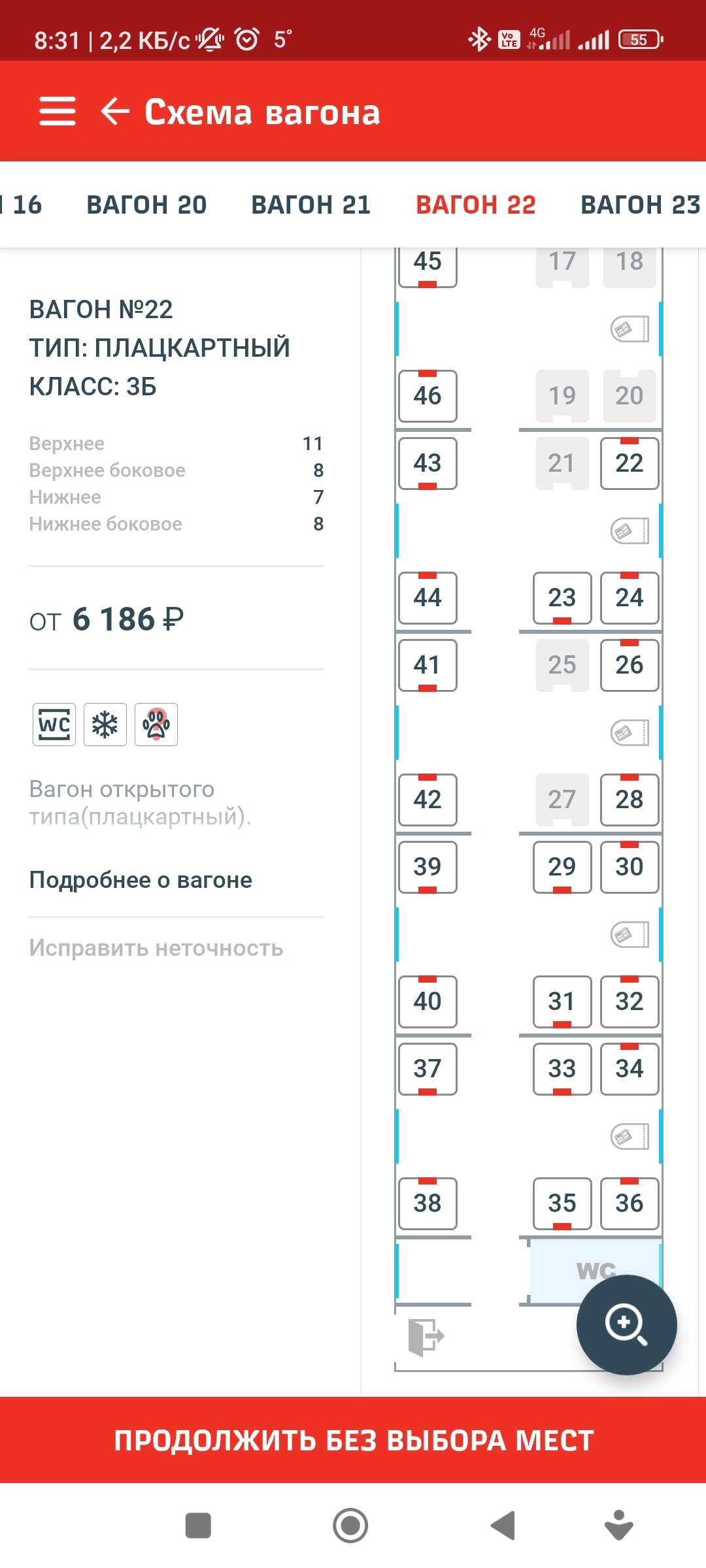Tap the air conditioning snowflake icon

(x=105, y=725)
